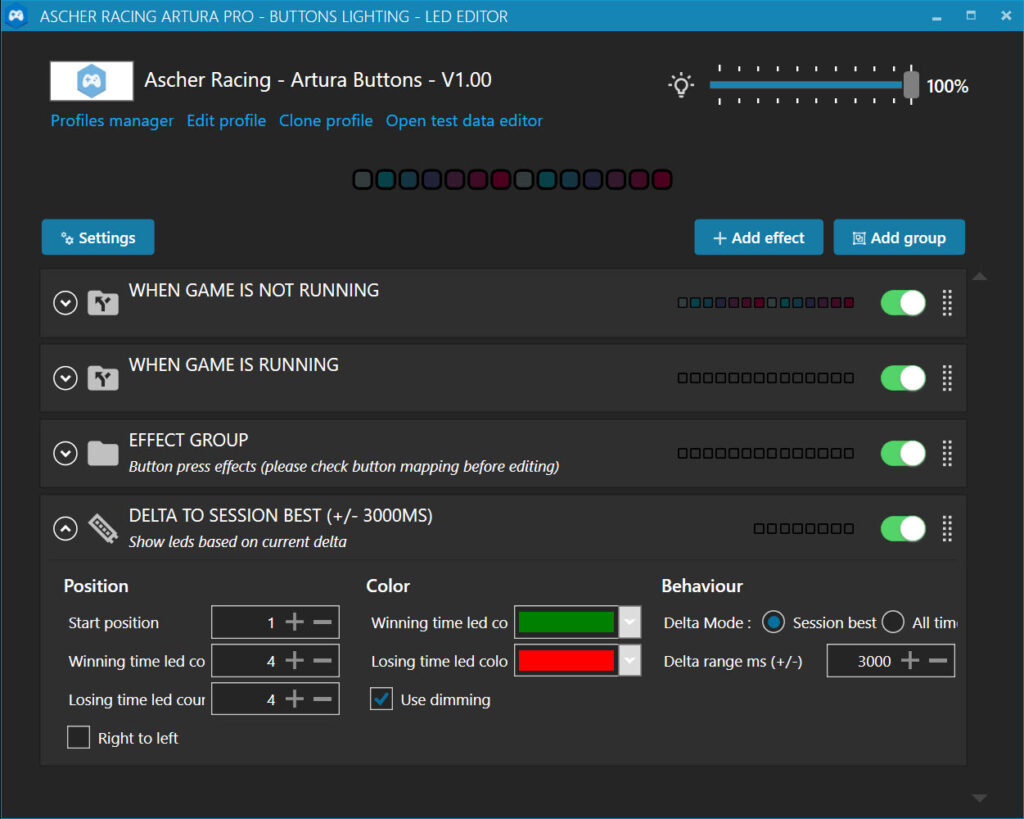Grab the drag handle of WHEN GAME IS RUNNING
This screenshot has height=819, width=1024.
click(947, 378)
